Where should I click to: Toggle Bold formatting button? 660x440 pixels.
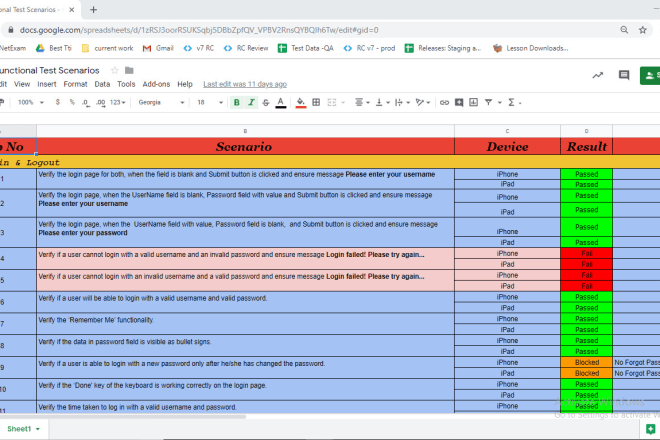click(237, 102)
